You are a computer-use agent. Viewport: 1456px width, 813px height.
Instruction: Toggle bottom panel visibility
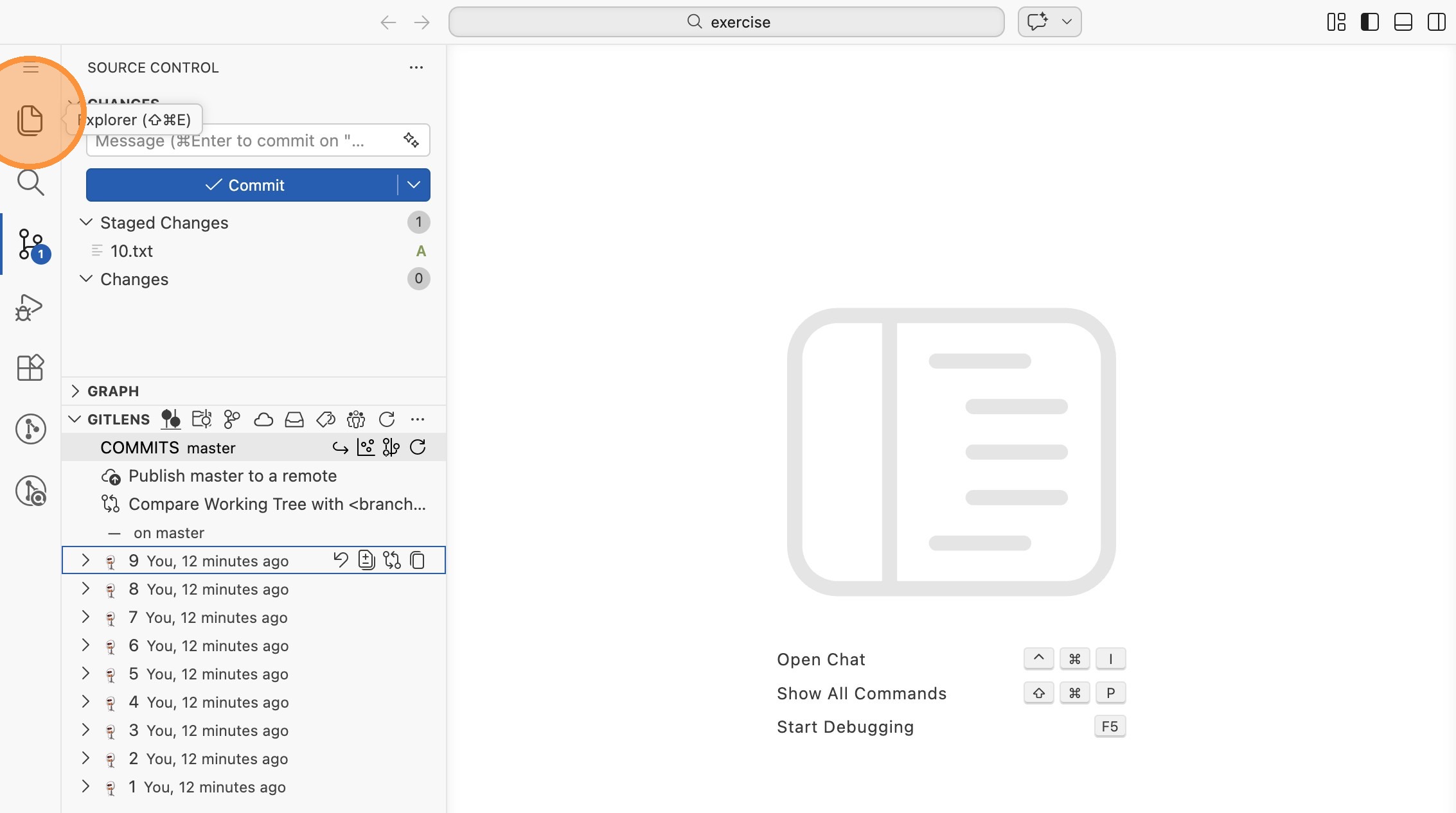click(x=1403, y=22)
